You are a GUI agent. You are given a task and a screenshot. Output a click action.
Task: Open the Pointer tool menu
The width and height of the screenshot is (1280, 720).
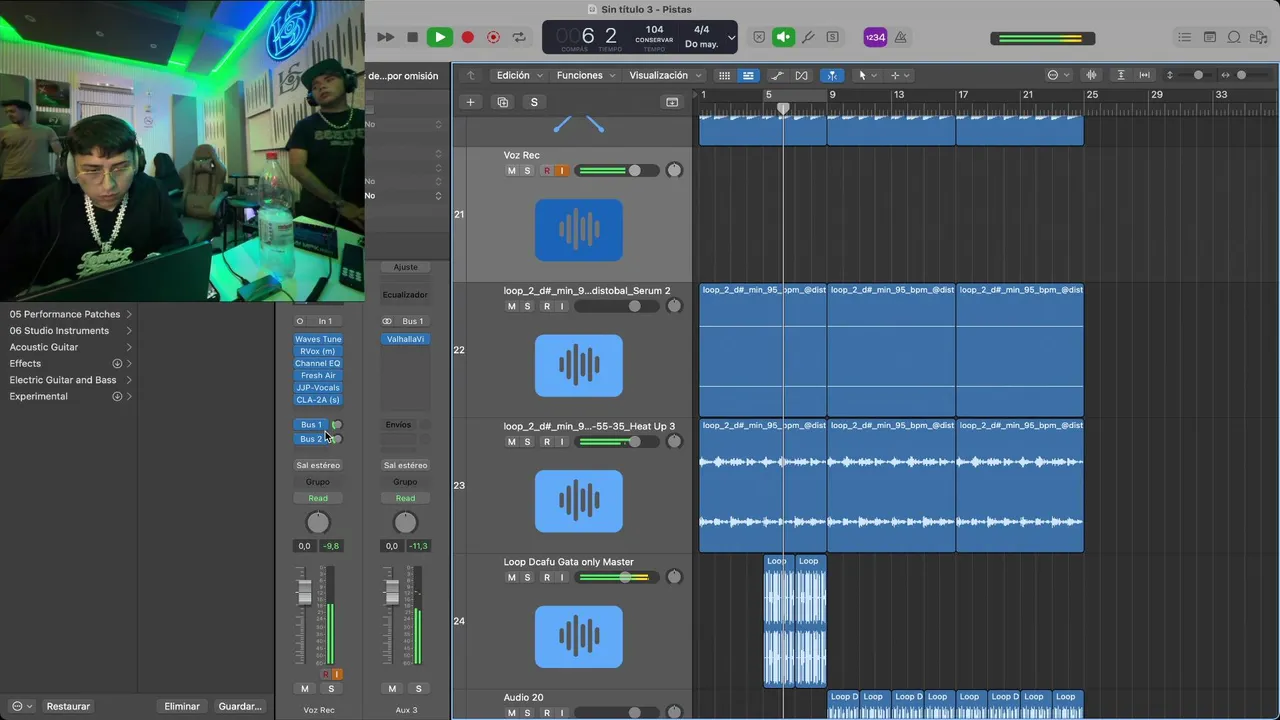tap(866, 75)
